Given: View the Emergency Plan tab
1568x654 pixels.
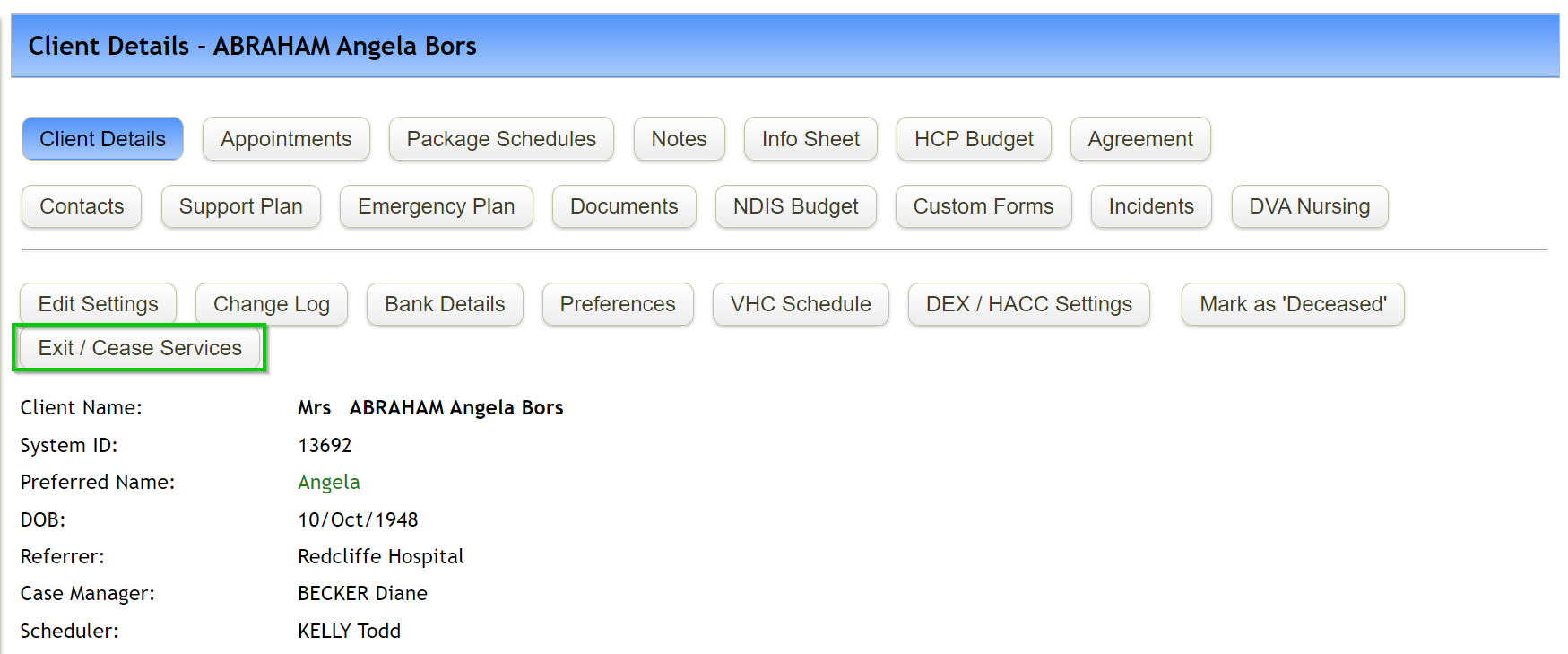Looking at the screenshot, I should (436, 206).
